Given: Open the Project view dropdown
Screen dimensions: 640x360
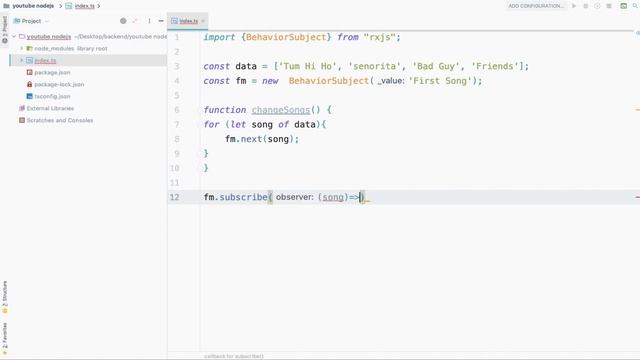Looking at the screenshot, I should [47, 21].
